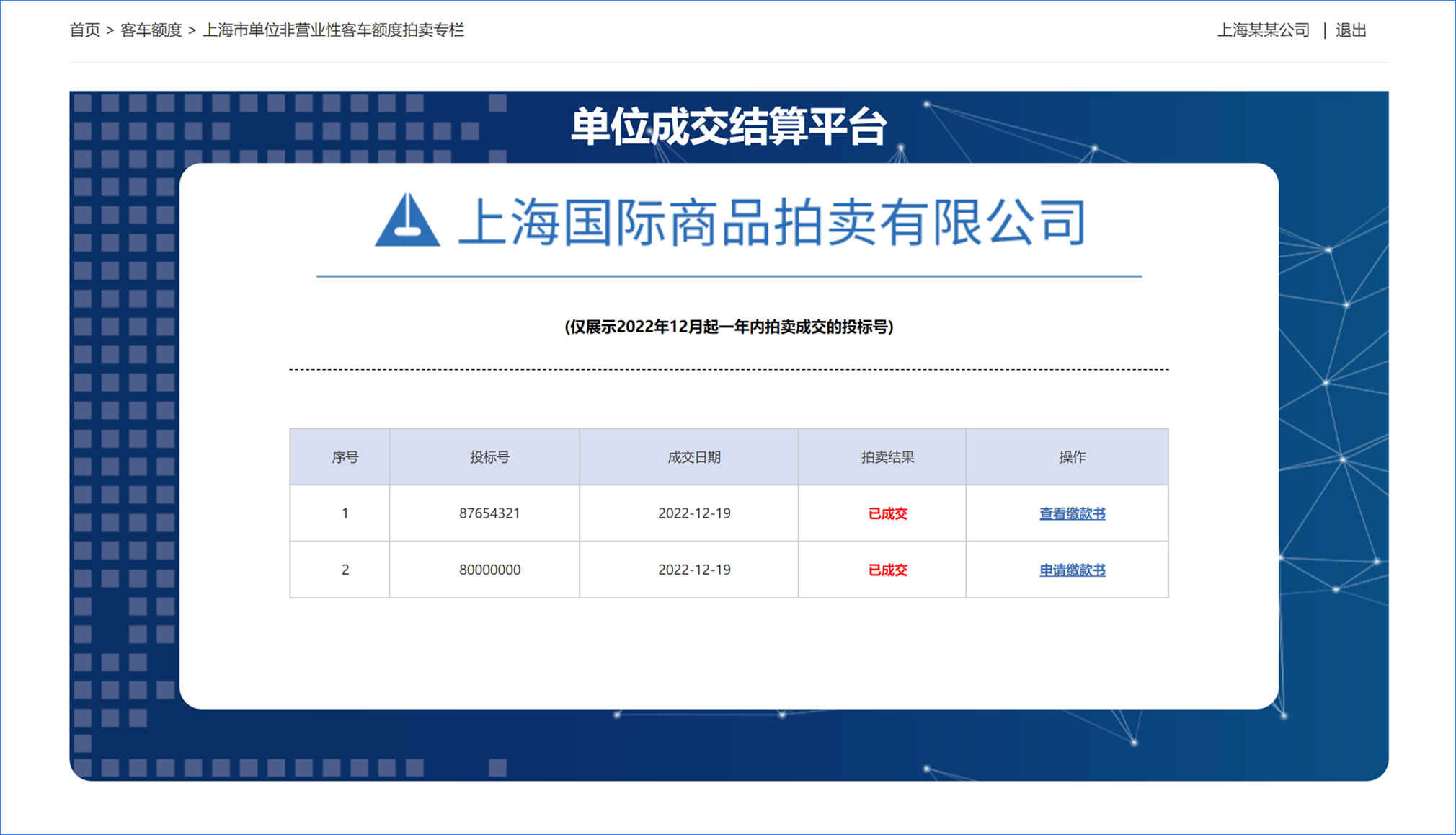This screenshot has width=1456, height=835.
Task: Select bid number 80000000 cell
Action: pyautogui.click(x=489, y=570)
